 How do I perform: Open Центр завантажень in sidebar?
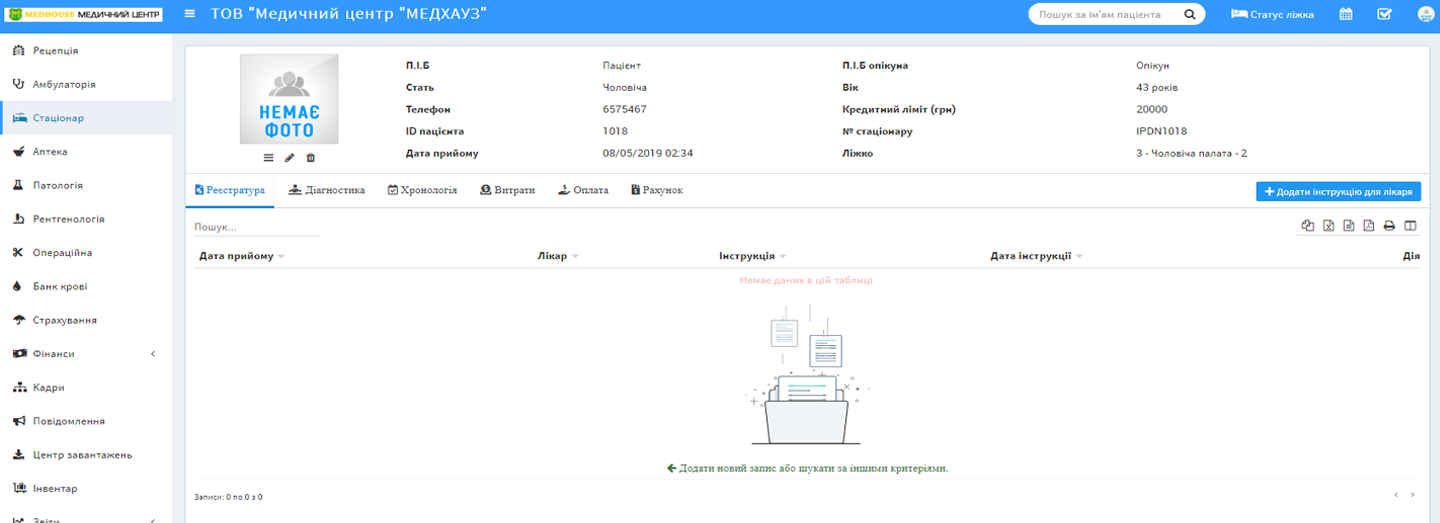(86, 455)
